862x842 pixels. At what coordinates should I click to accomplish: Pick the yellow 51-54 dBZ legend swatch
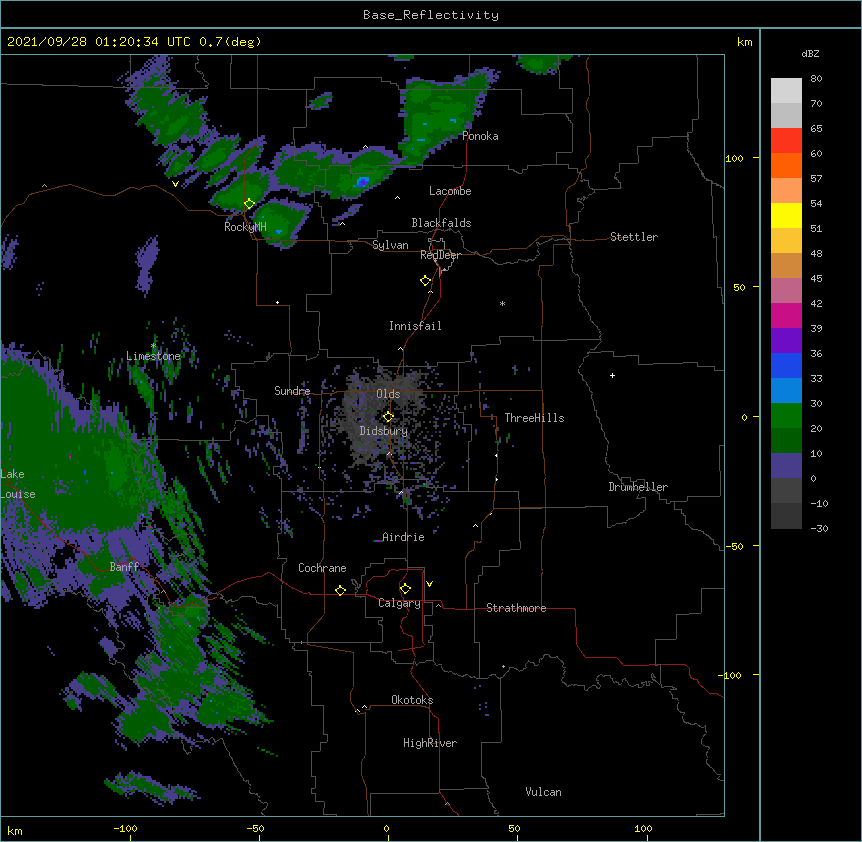click(786, 215)
